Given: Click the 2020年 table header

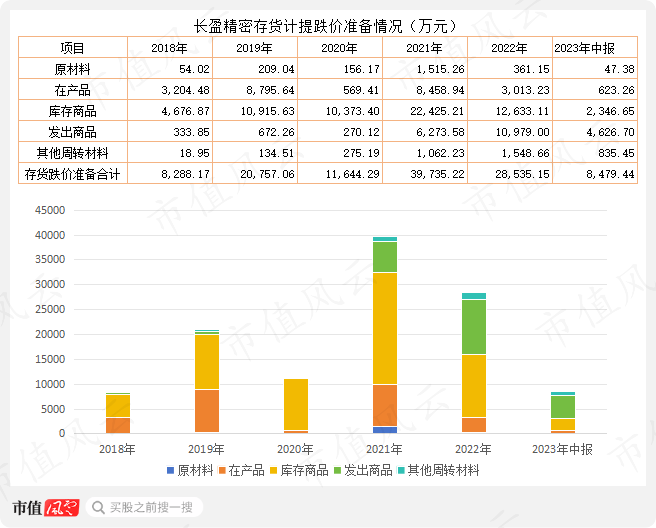Looking at the screenshot, I should click(x=340, y=48).
